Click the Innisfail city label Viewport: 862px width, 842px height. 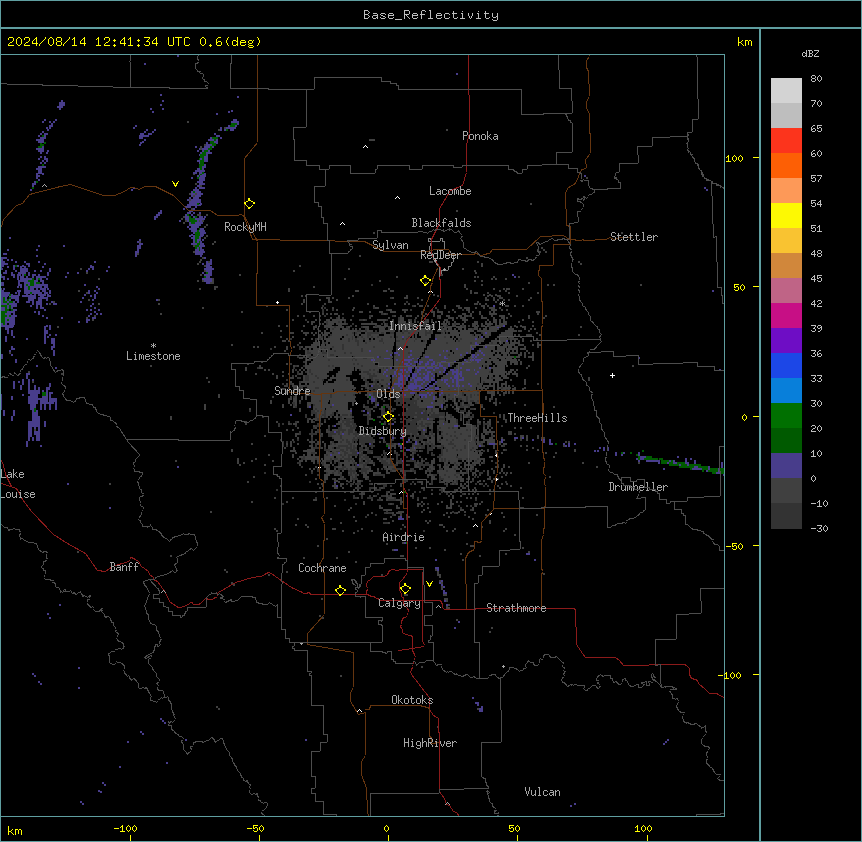coord(415,326)
